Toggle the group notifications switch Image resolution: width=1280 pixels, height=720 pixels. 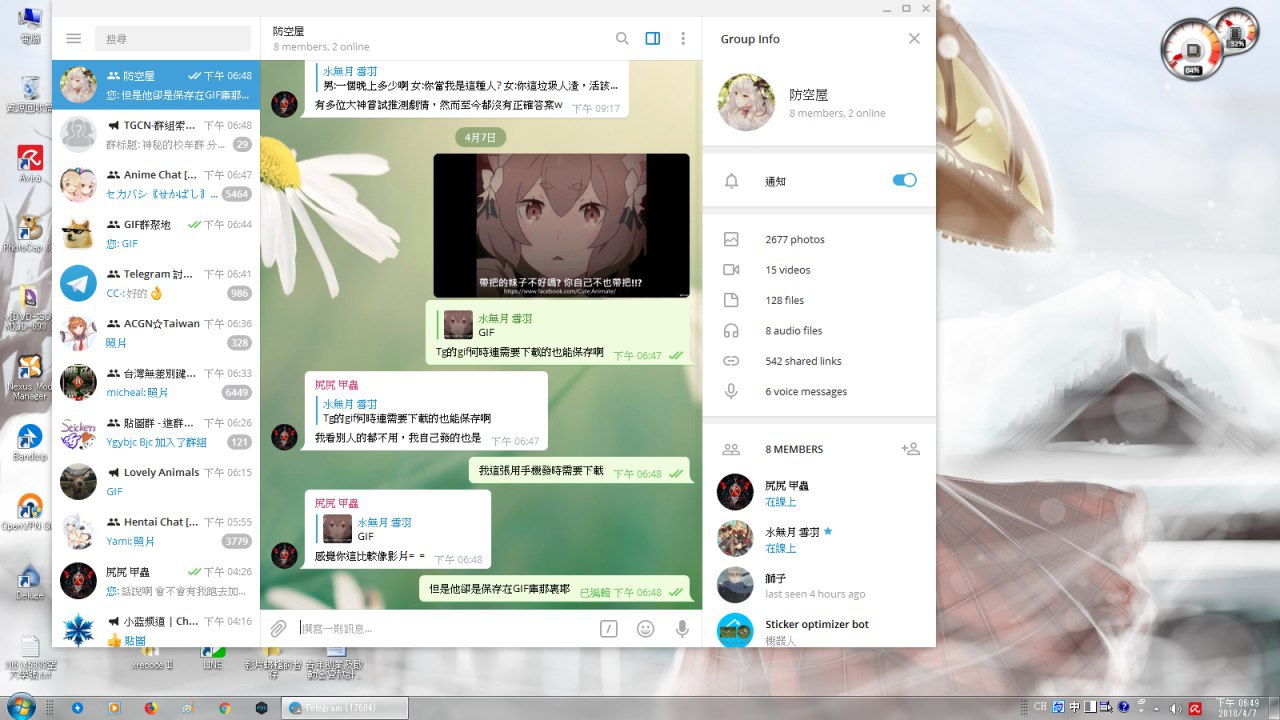click(x=904, y=181)
